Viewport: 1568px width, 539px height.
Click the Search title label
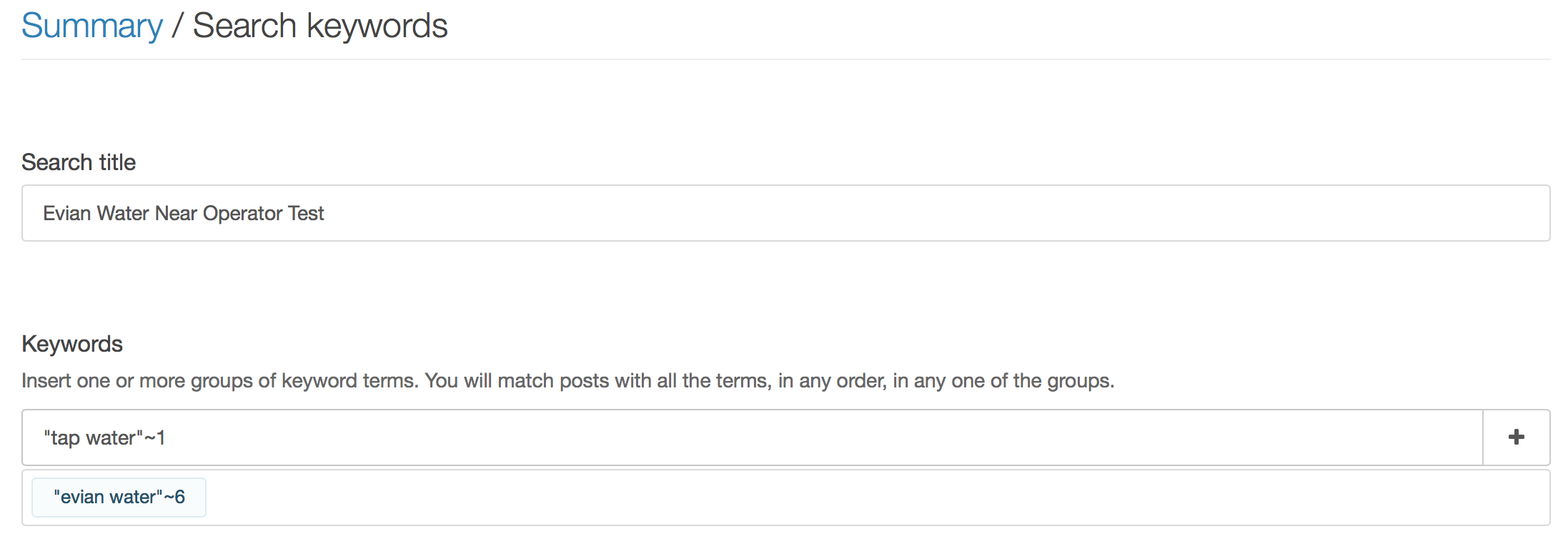pyautogui.click(x=79, y=162)
